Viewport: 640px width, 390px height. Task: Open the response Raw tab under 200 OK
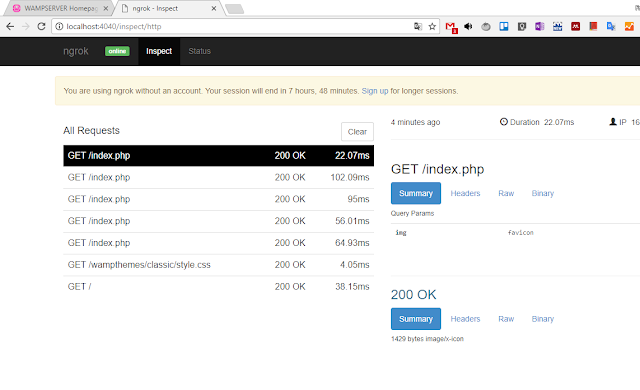(x=506, y=319)
